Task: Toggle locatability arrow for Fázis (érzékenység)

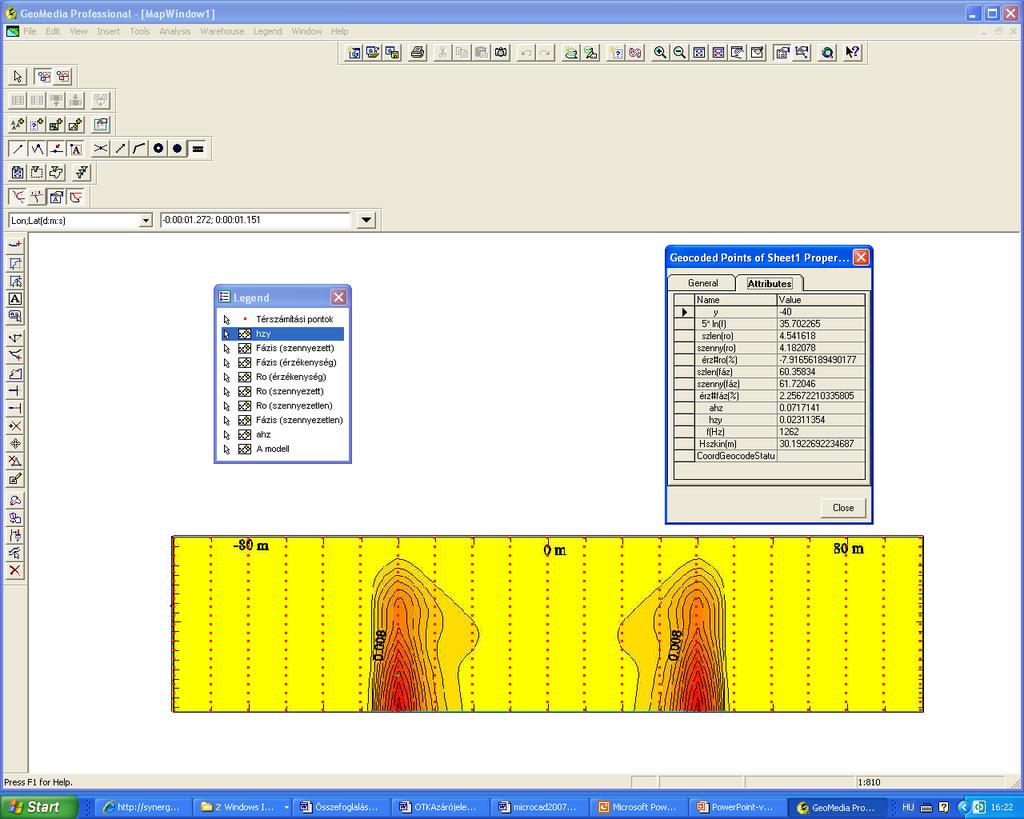Action: [227, 362]
